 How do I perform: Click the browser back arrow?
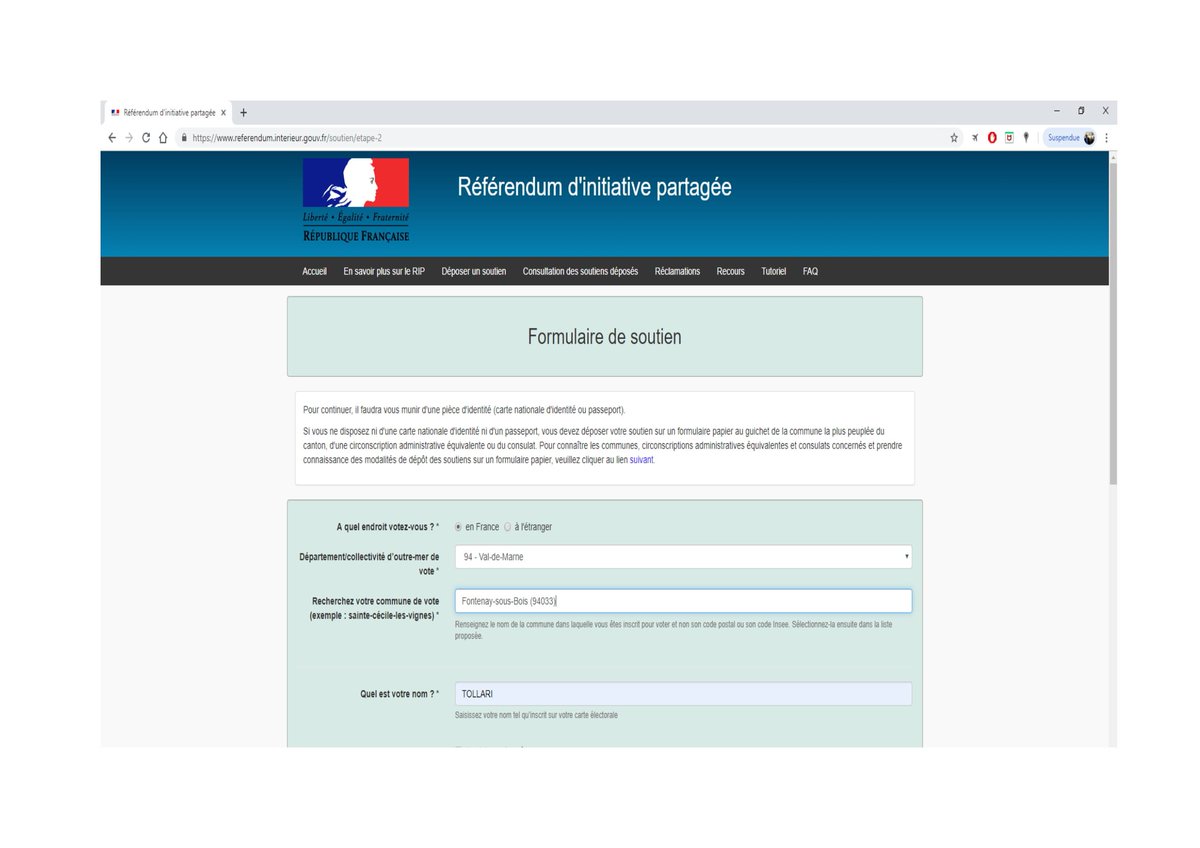click(x=112, y=138)
